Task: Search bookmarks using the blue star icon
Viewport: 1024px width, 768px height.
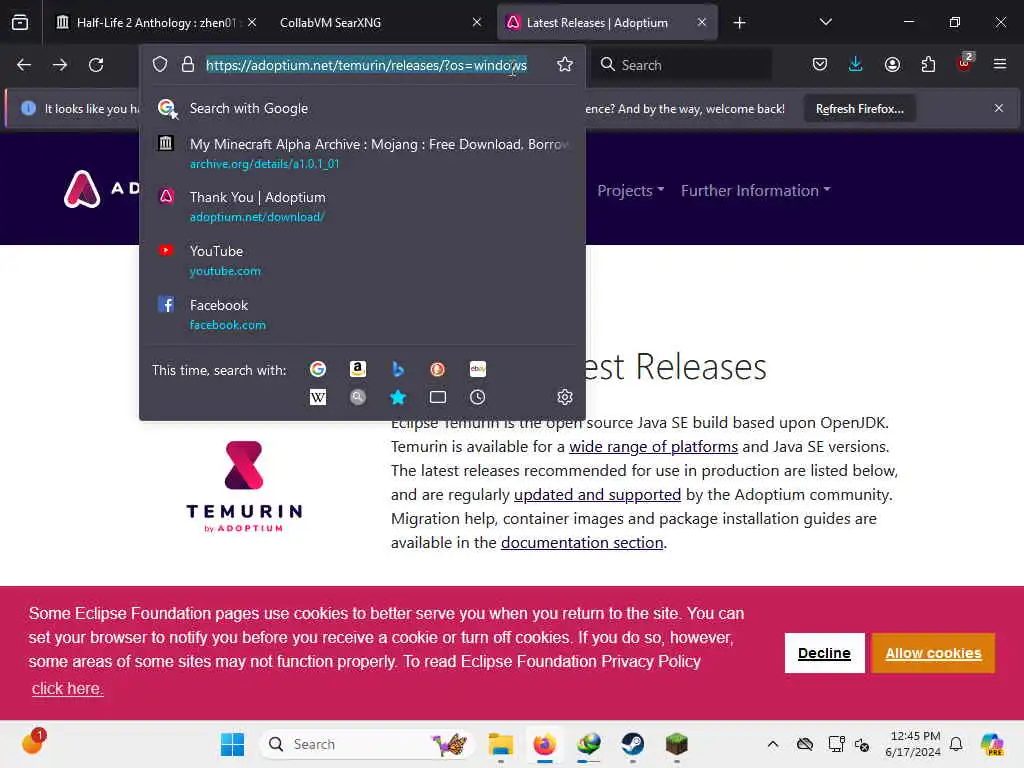Action: click(x=398, y=397)
